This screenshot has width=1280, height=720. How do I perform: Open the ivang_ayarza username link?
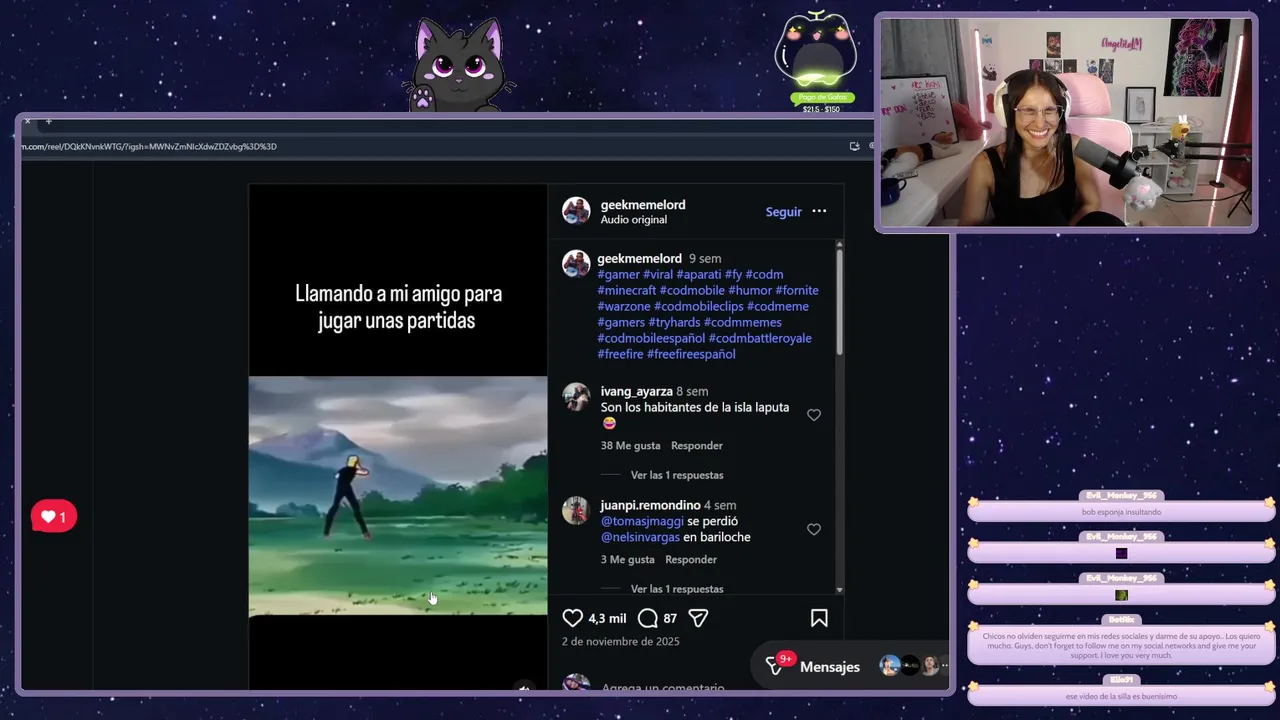coord(636,391)
